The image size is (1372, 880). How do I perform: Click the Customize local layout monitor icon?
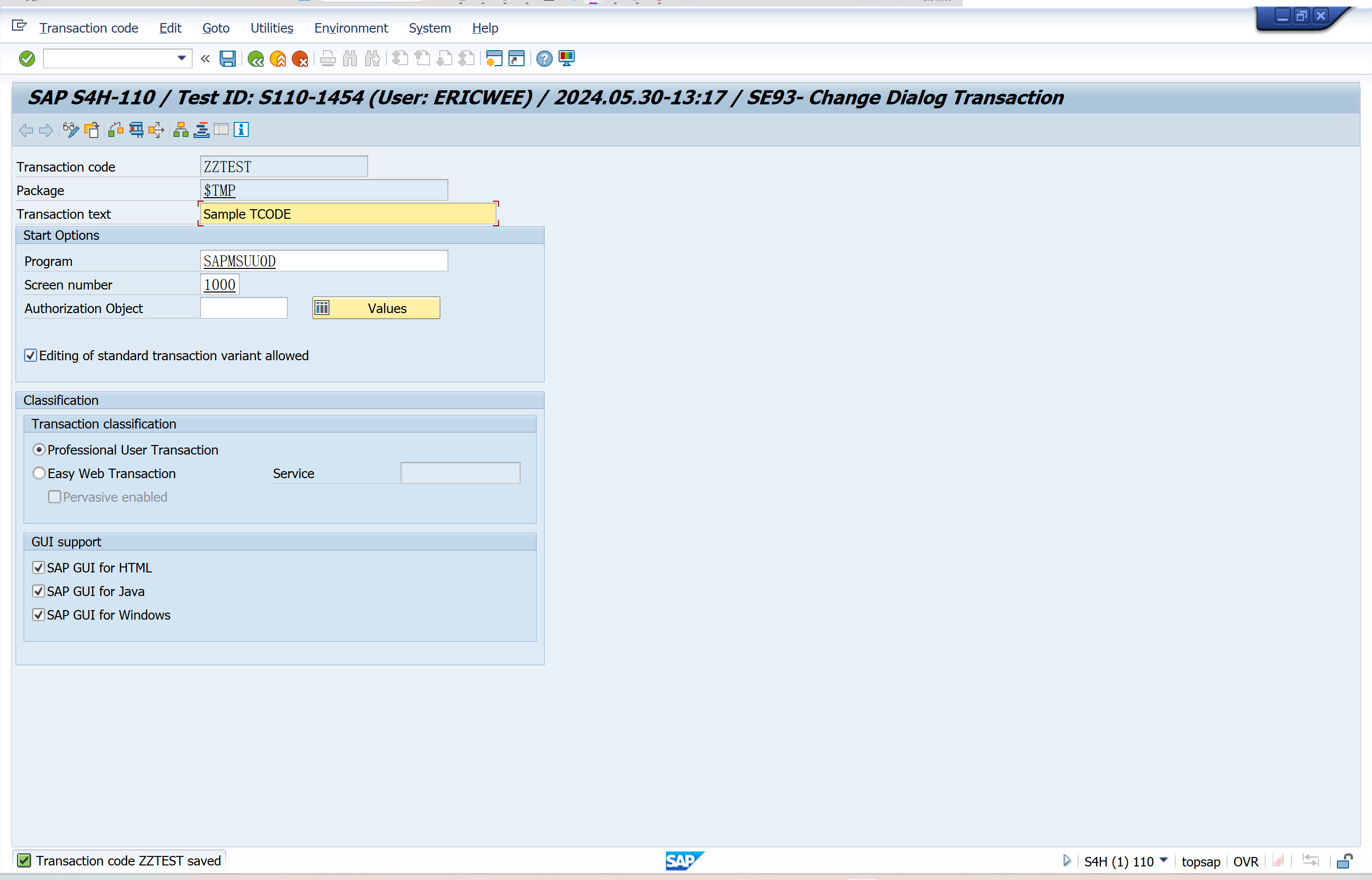567,58
